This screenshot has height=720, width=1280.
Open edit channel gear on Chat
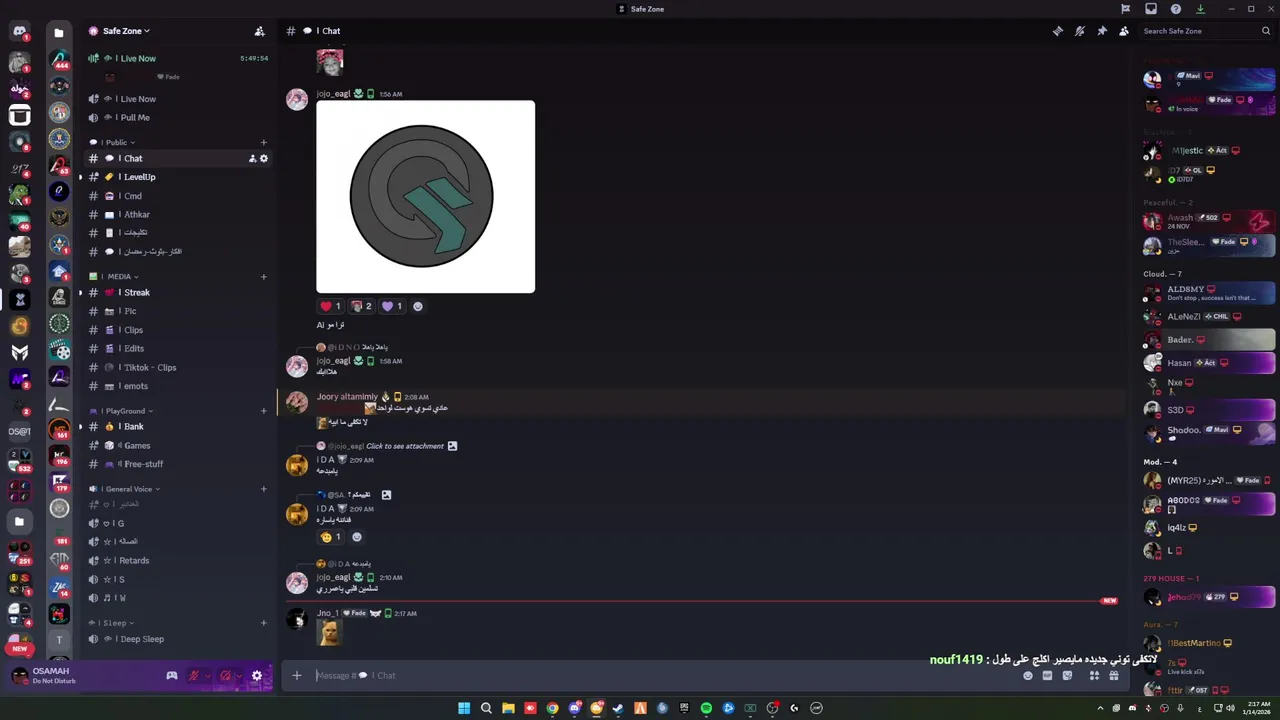(x=264, y=158)
